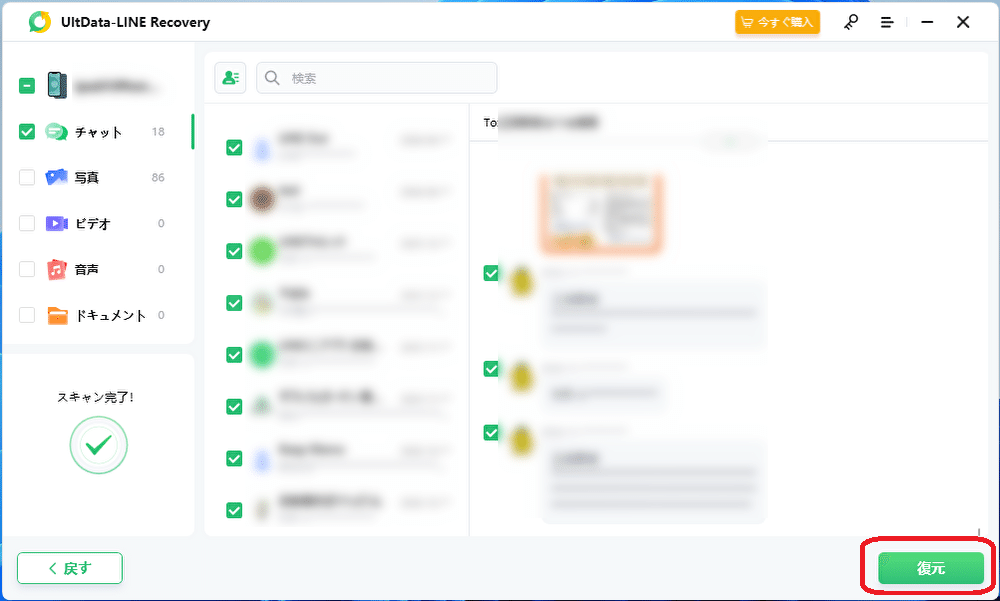Select the チャット category label
The image size is (1000, 601).
[98, 132]
